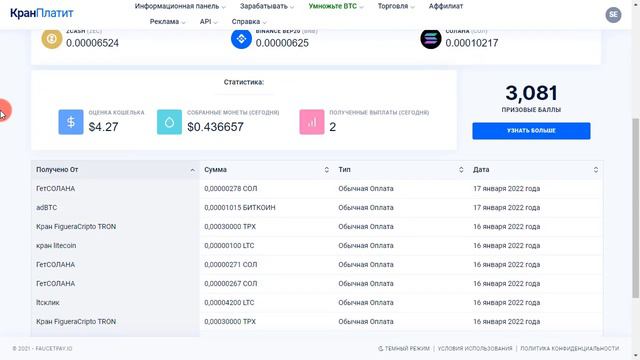Select the ltcклик row name
Viewport: 640px width, 360px height.
pos(48,303)
